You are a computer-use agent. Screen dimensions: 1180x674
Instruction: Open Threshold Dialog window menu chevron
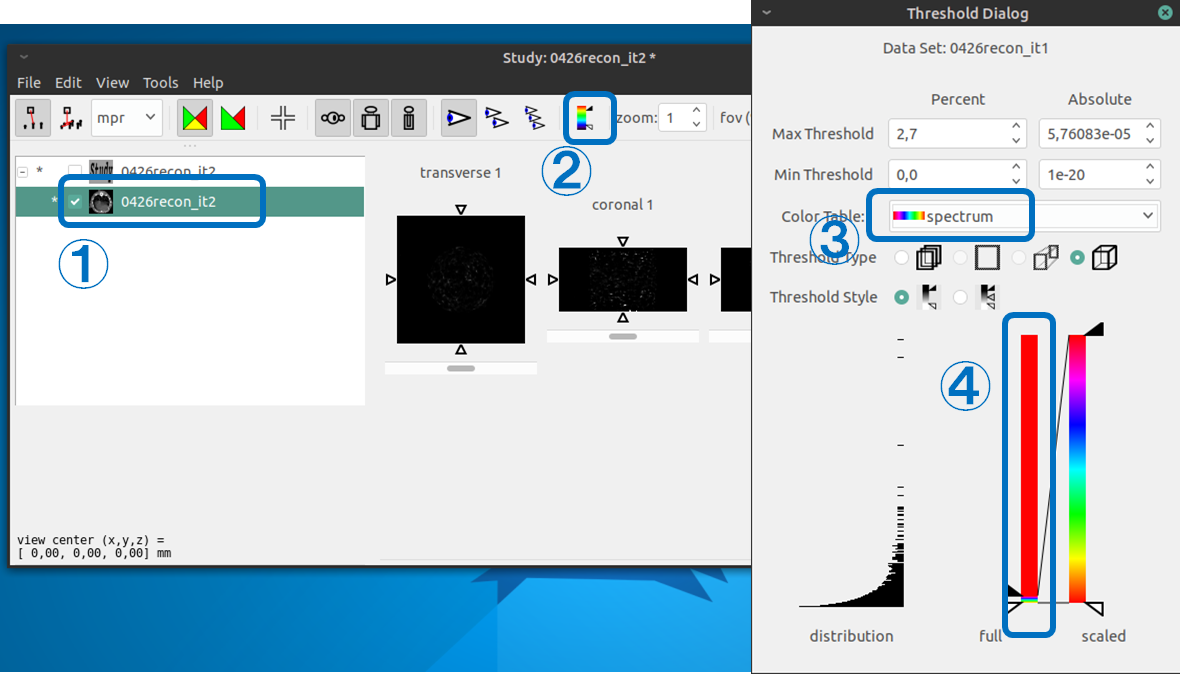coord(767,13)
